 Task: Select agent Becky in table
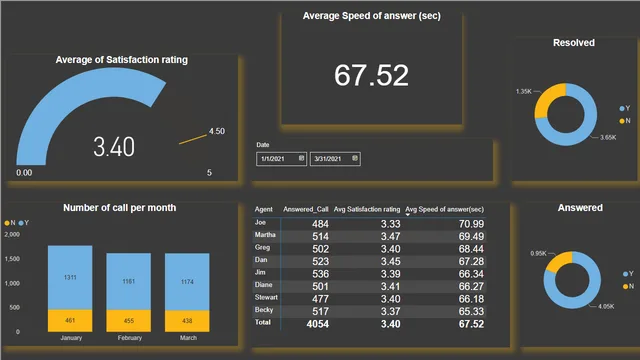point(264,310)
